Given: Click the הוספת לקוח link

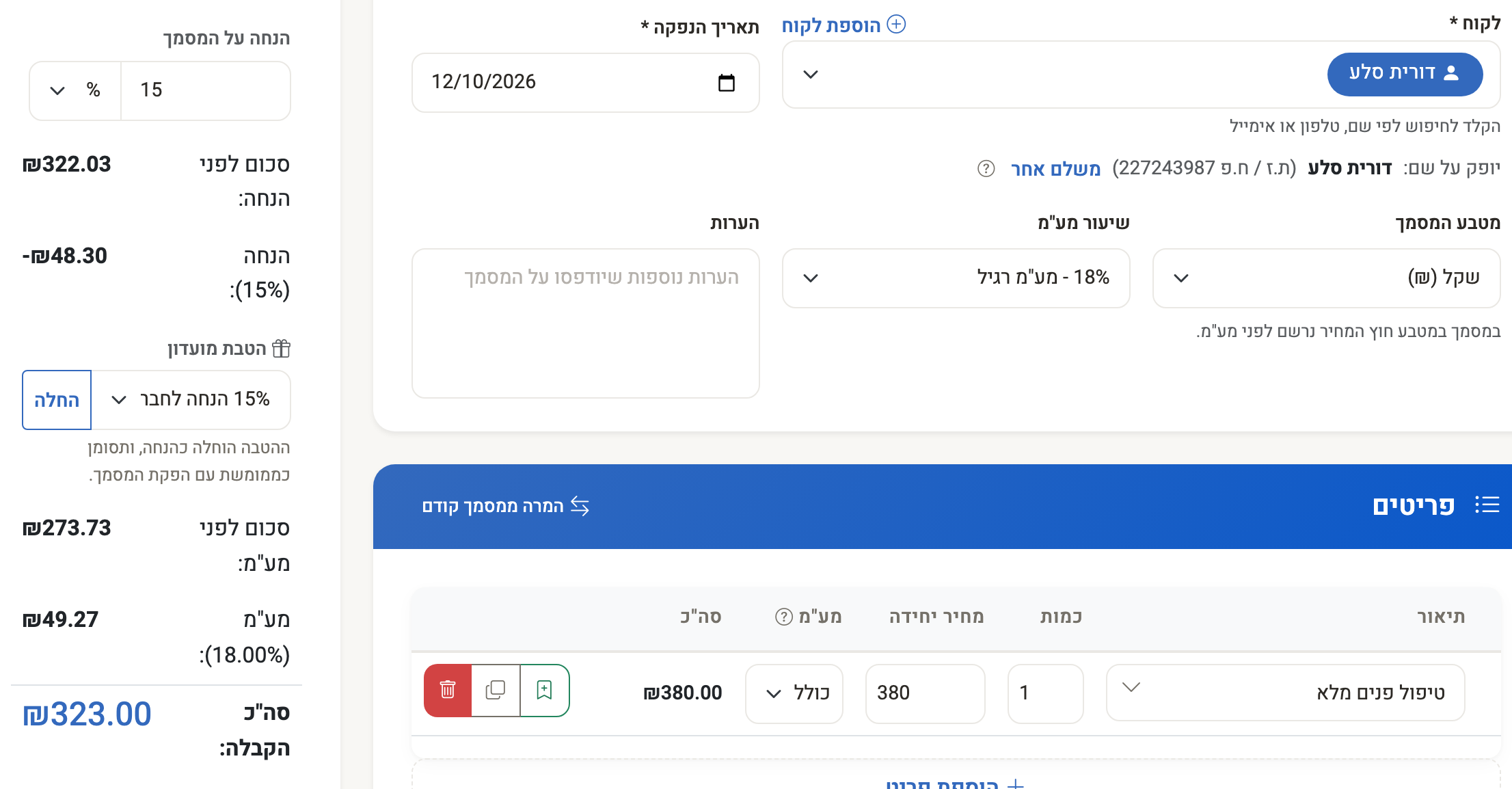Looking at the screenshot, I should tap(843, 25).
